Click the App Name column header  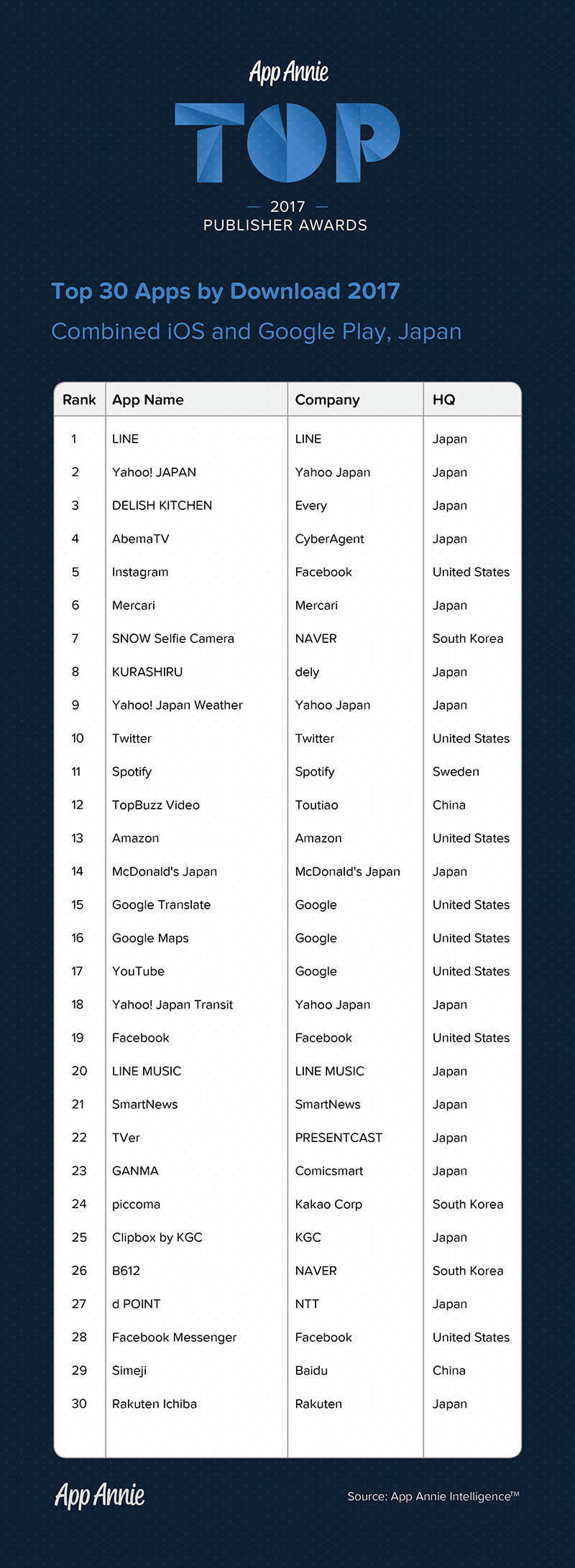148,400
